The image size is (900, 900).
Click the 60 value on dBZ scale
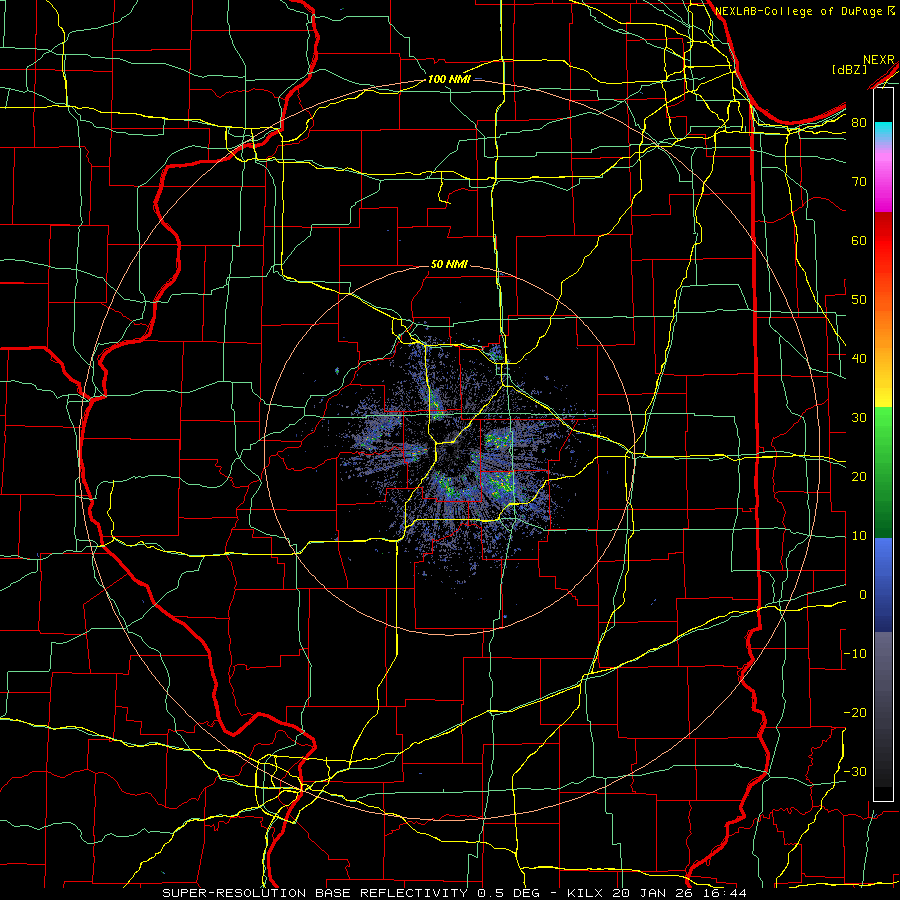[859, 240]
